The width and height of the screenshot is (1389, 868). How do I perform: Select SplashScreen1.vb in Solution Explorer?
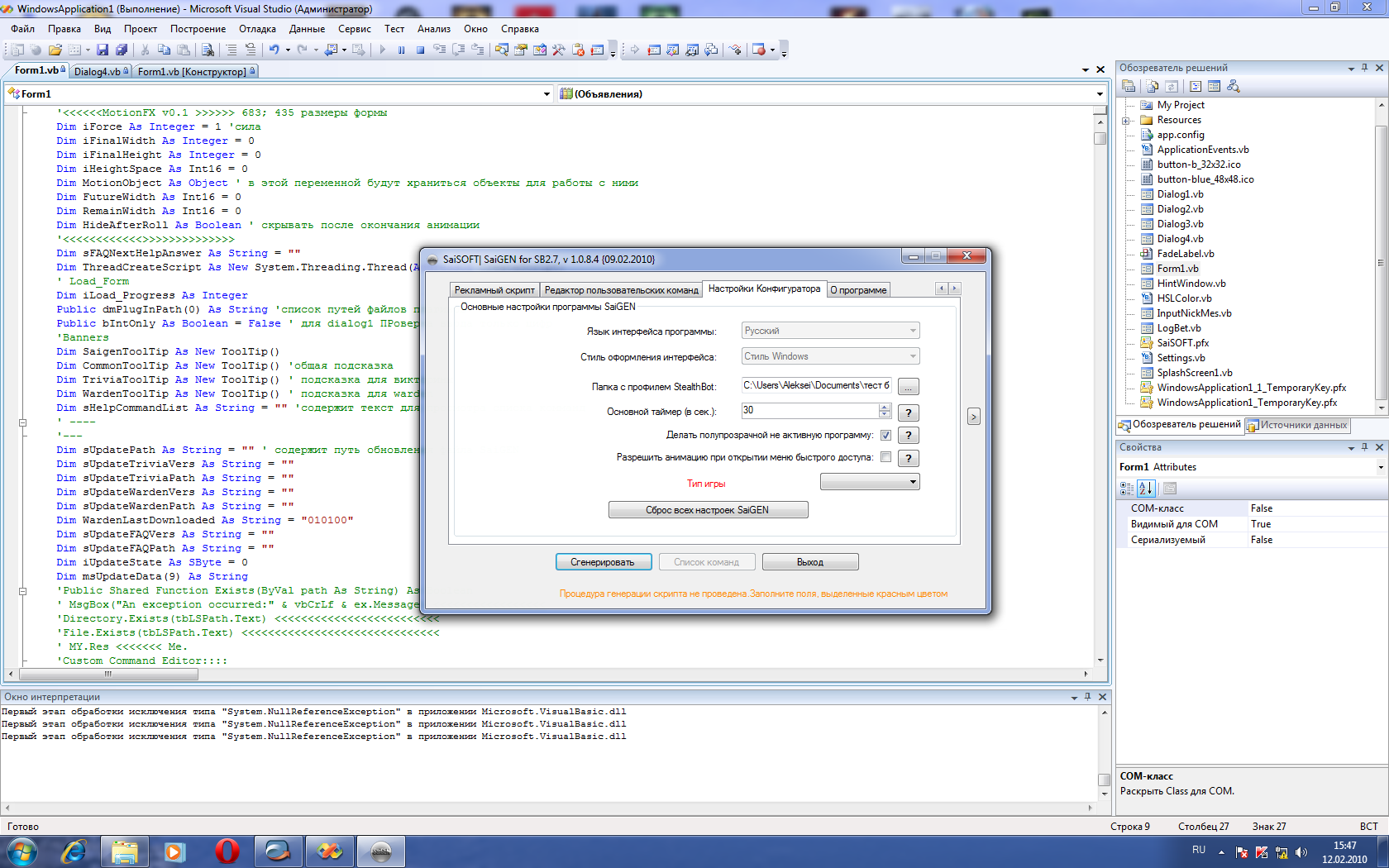(1194, 373)
